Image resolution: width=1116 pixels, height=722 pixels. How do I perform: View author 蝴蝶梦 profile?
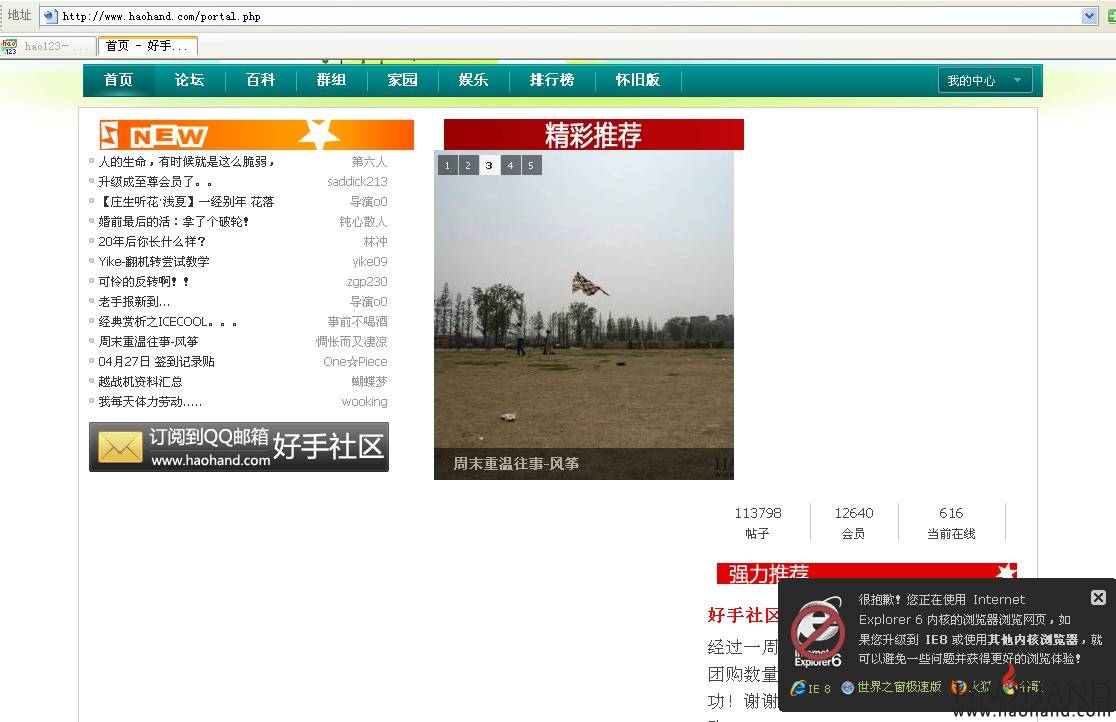369,381
